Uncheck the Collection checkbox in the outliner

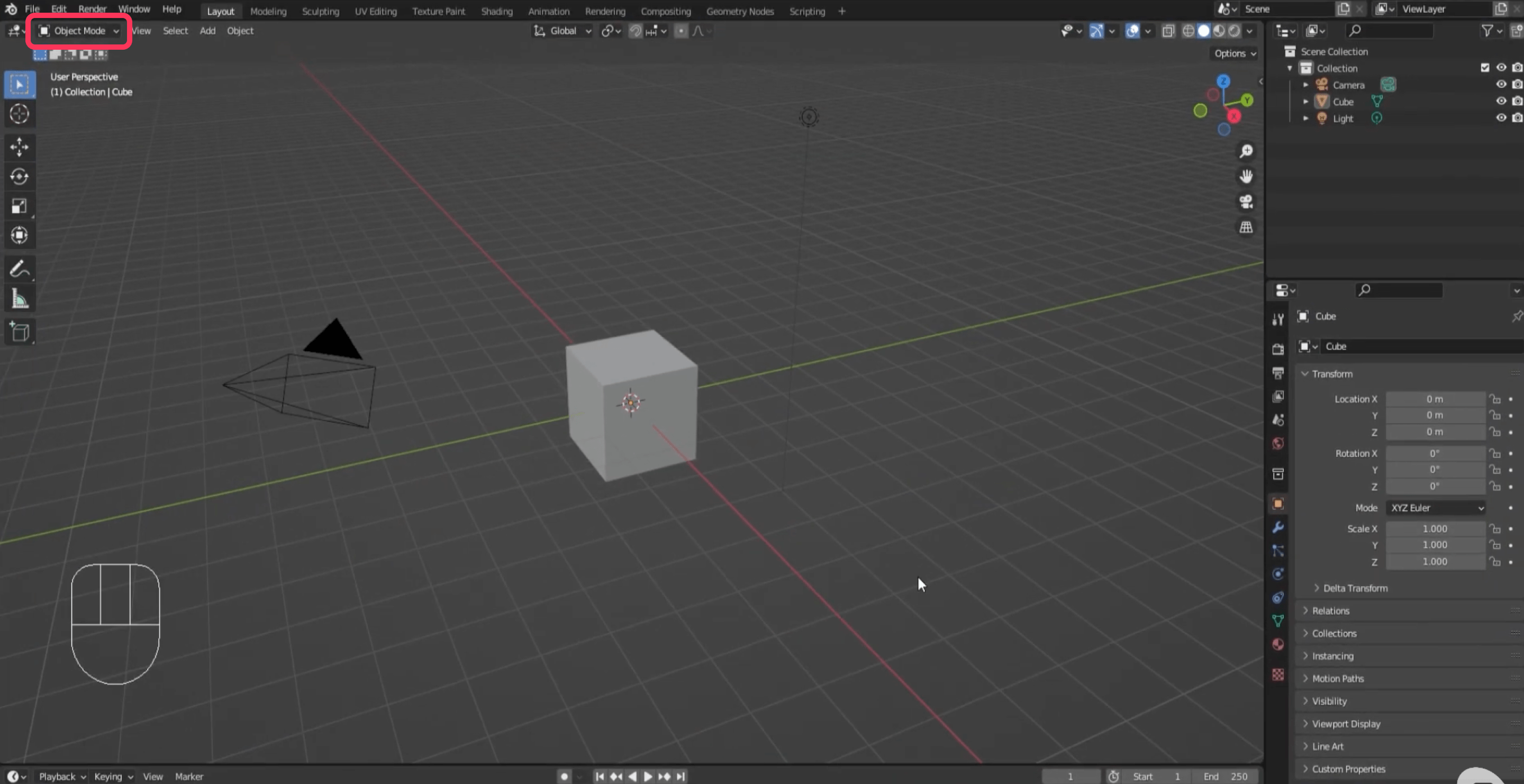click(1484, 67)
